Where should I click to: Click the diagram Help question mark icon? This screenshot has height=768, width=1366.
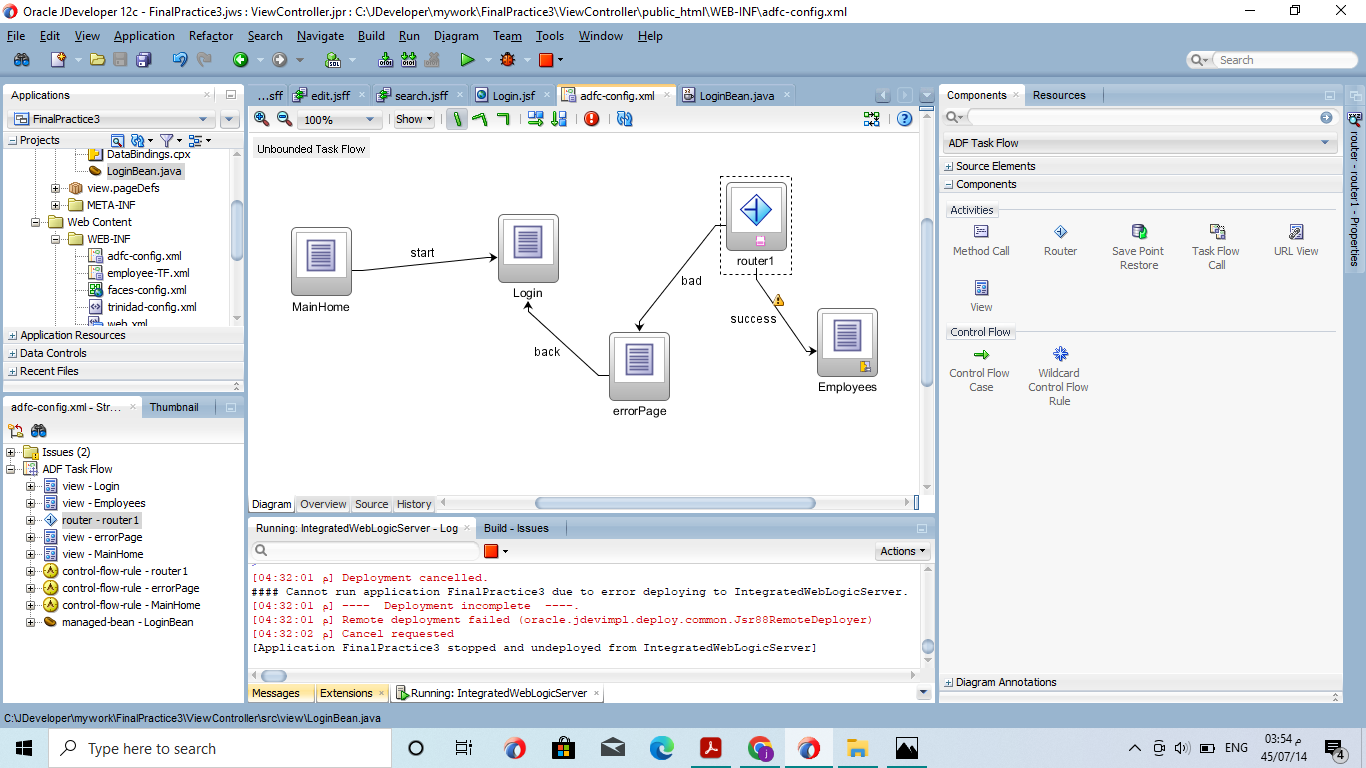point(905,119)
